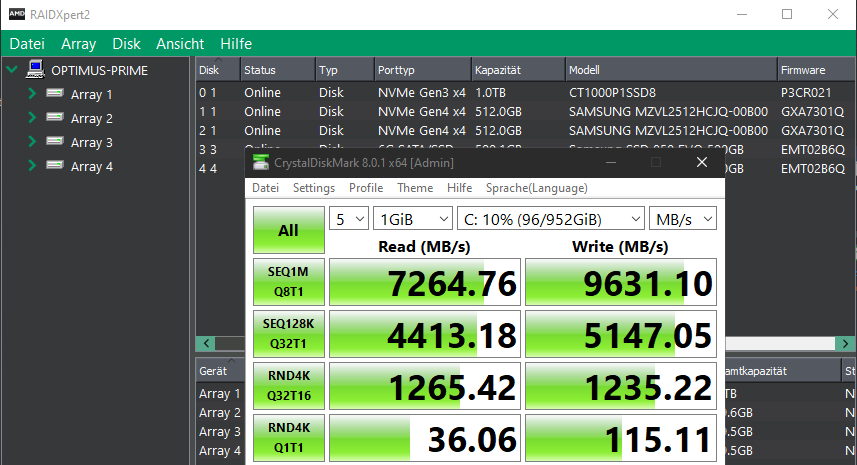Click the RND4K Q1T1 read result 36.06
857x465 pixels.
(425, 438)
